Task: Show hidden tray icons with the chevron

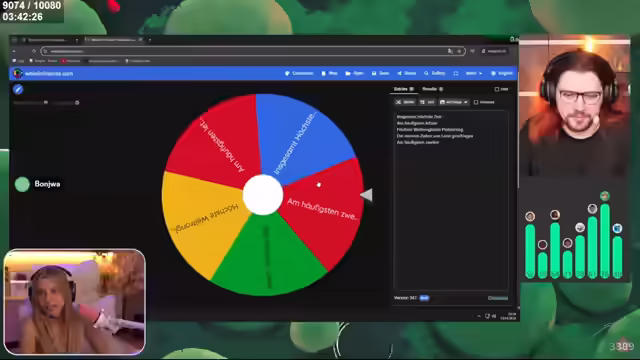Action: coord(478,316)
